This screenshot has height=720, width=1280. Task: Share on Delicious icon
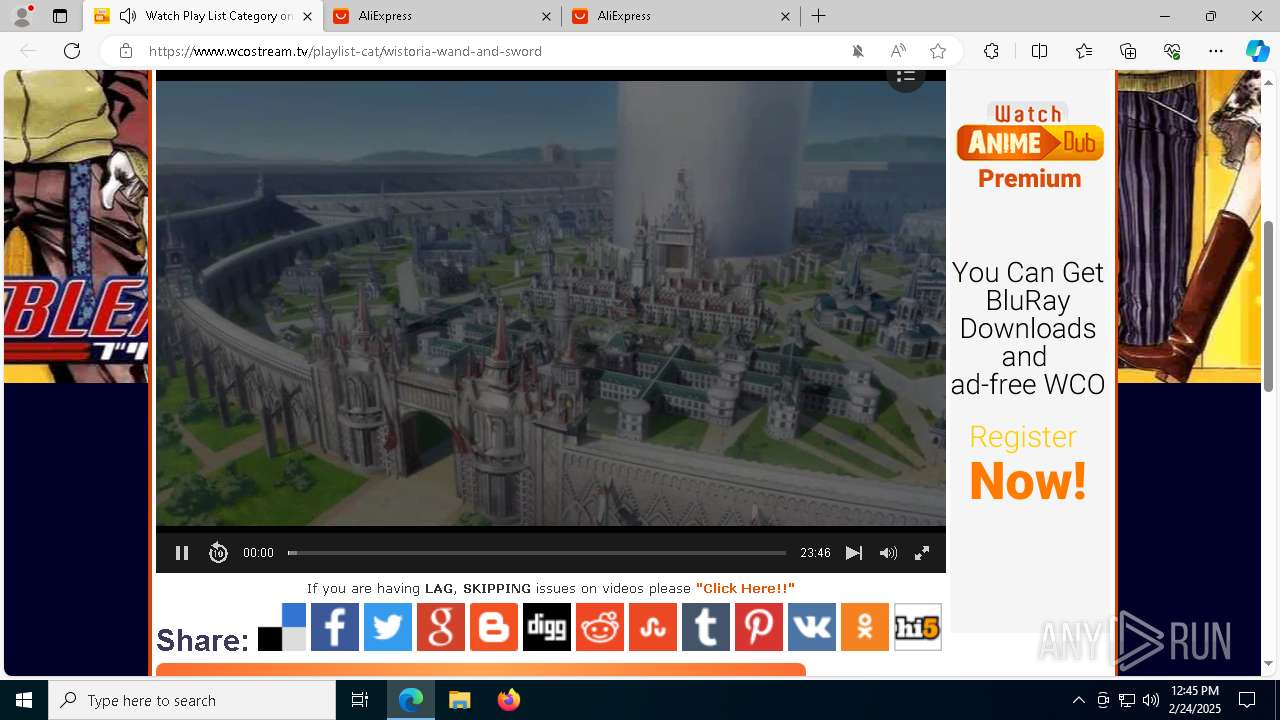click(x=282, y=628)
